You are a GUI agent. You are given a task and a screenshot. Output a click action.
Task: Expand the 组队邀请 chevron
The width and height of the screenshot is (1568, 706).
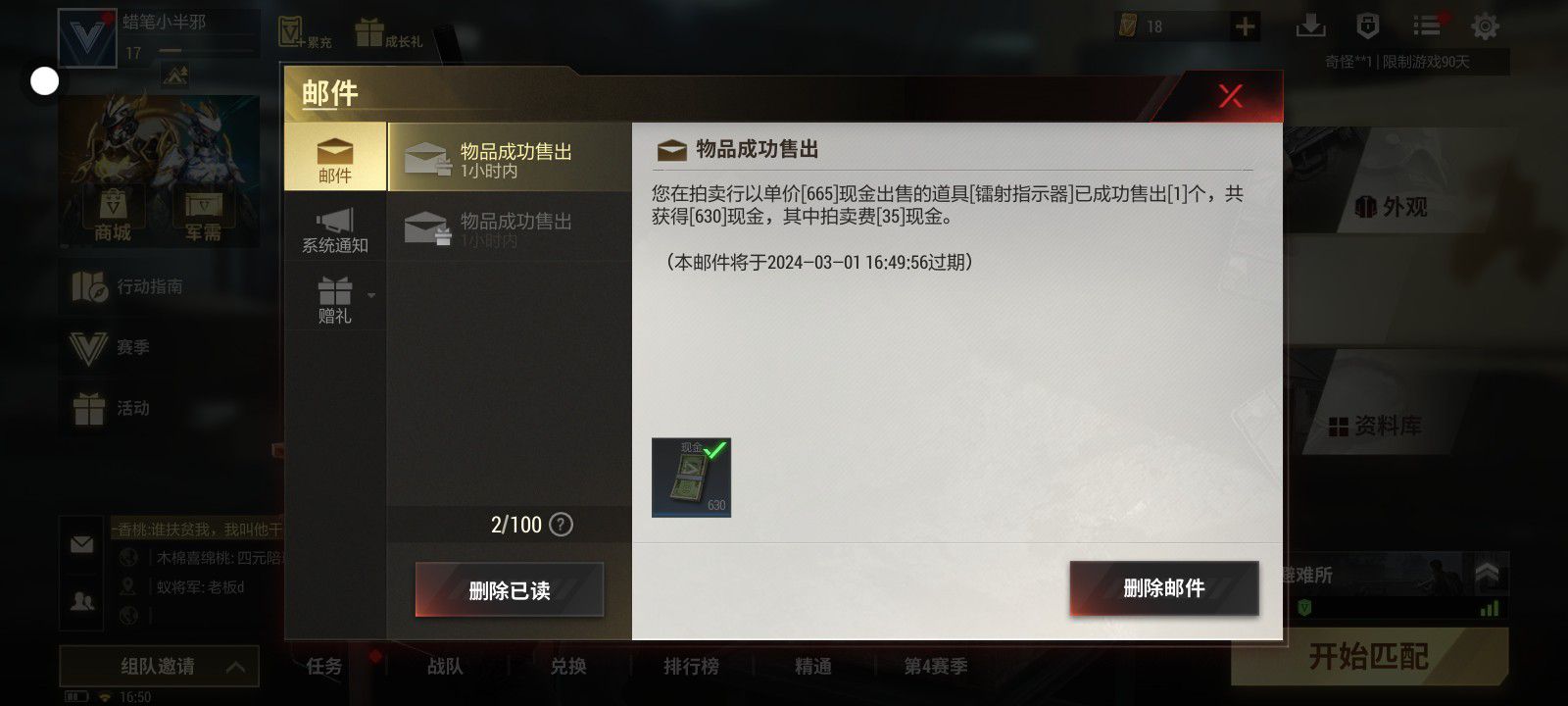coord(235,667)
